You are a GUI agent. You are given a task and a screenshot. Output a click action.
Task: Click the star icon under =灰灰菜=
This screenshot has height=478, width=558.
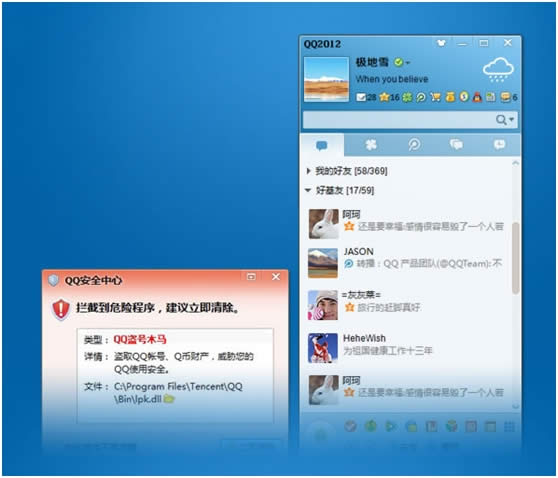349,307
